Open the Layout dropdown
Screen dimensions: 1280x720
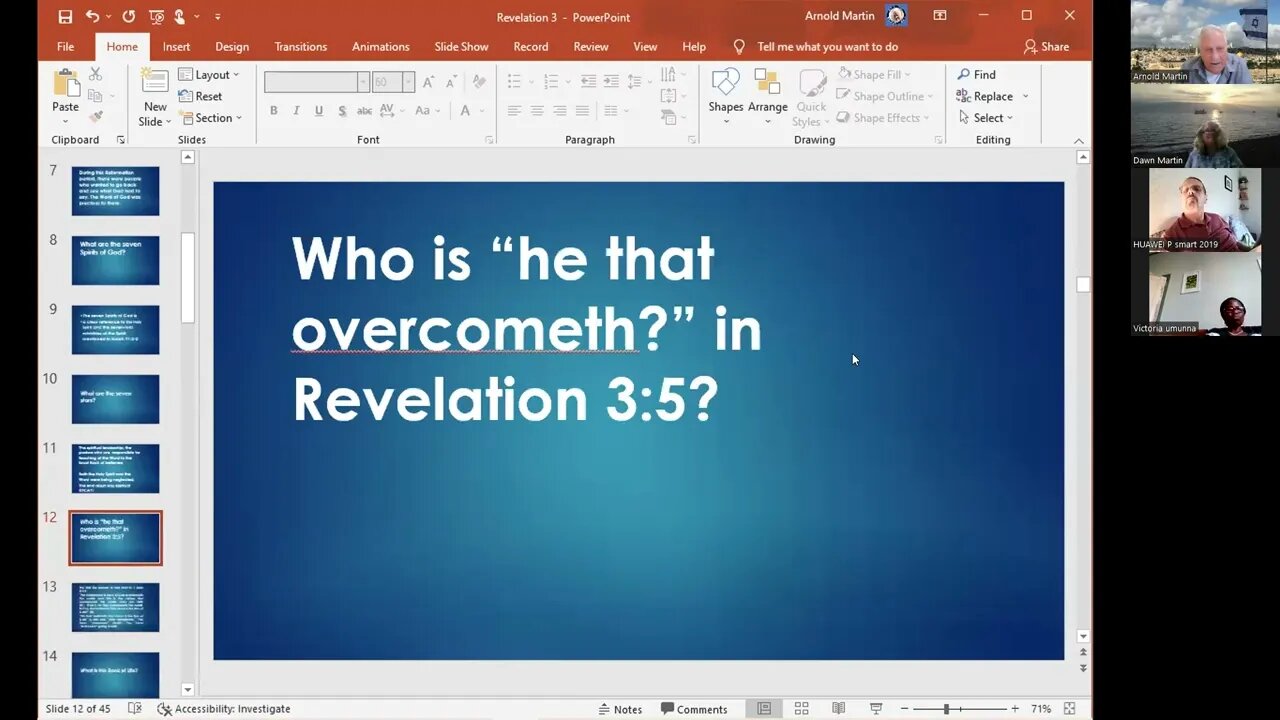(208, 74)
